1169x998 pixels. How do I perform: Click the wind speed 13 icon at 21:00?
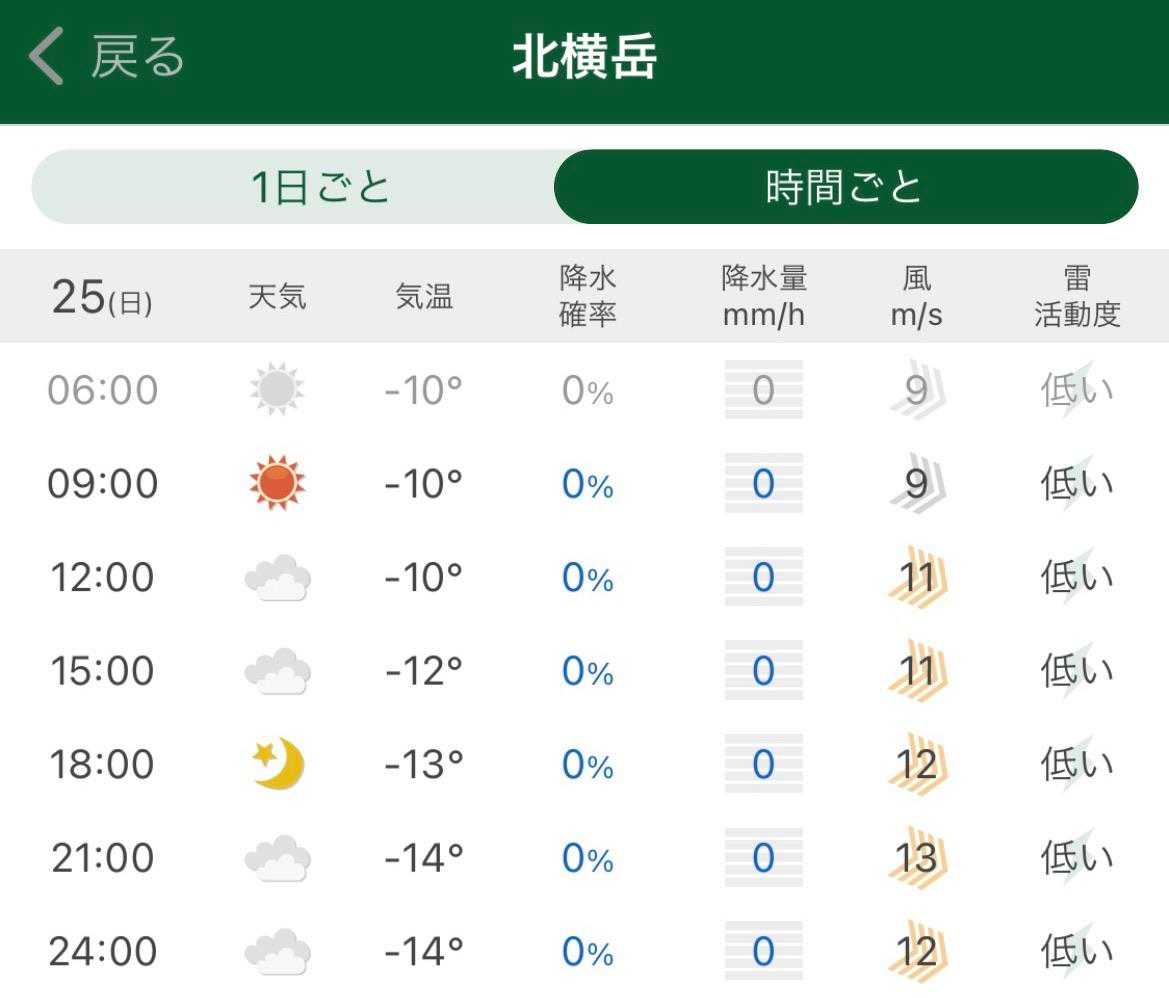[917, 858]
